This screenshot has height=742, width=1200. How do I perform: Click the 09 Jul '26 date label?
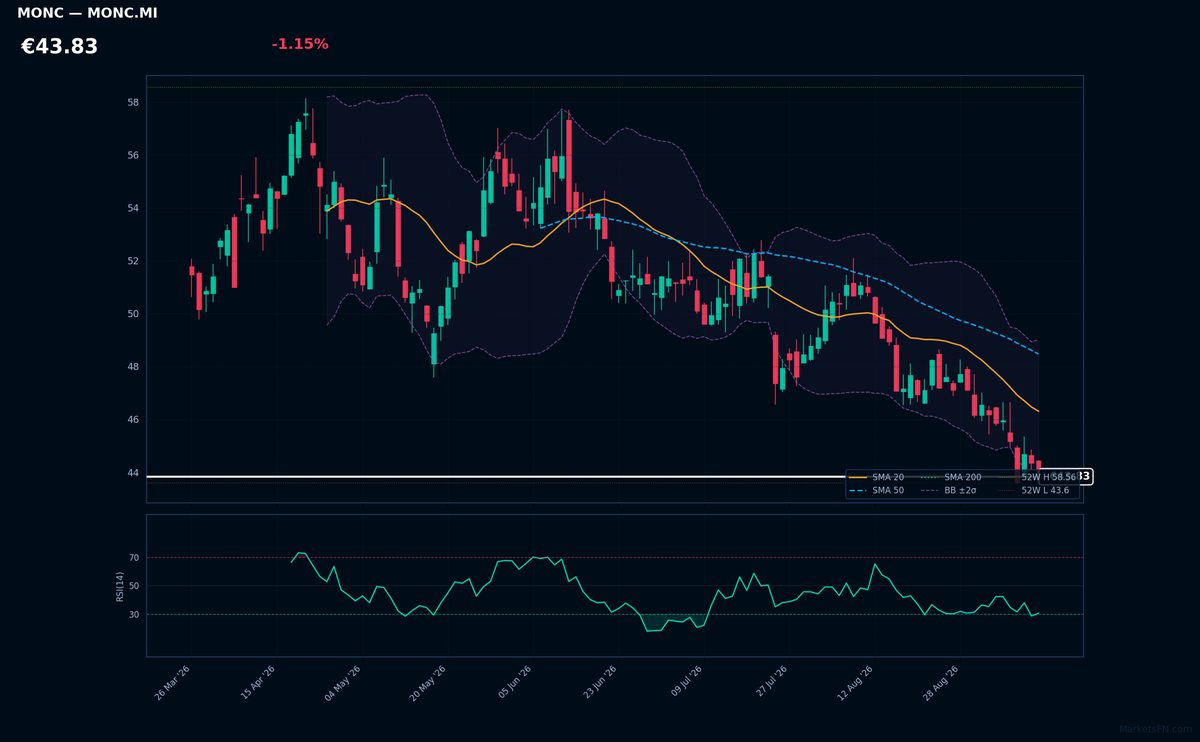pyautogui.click(x=686, y=683)
